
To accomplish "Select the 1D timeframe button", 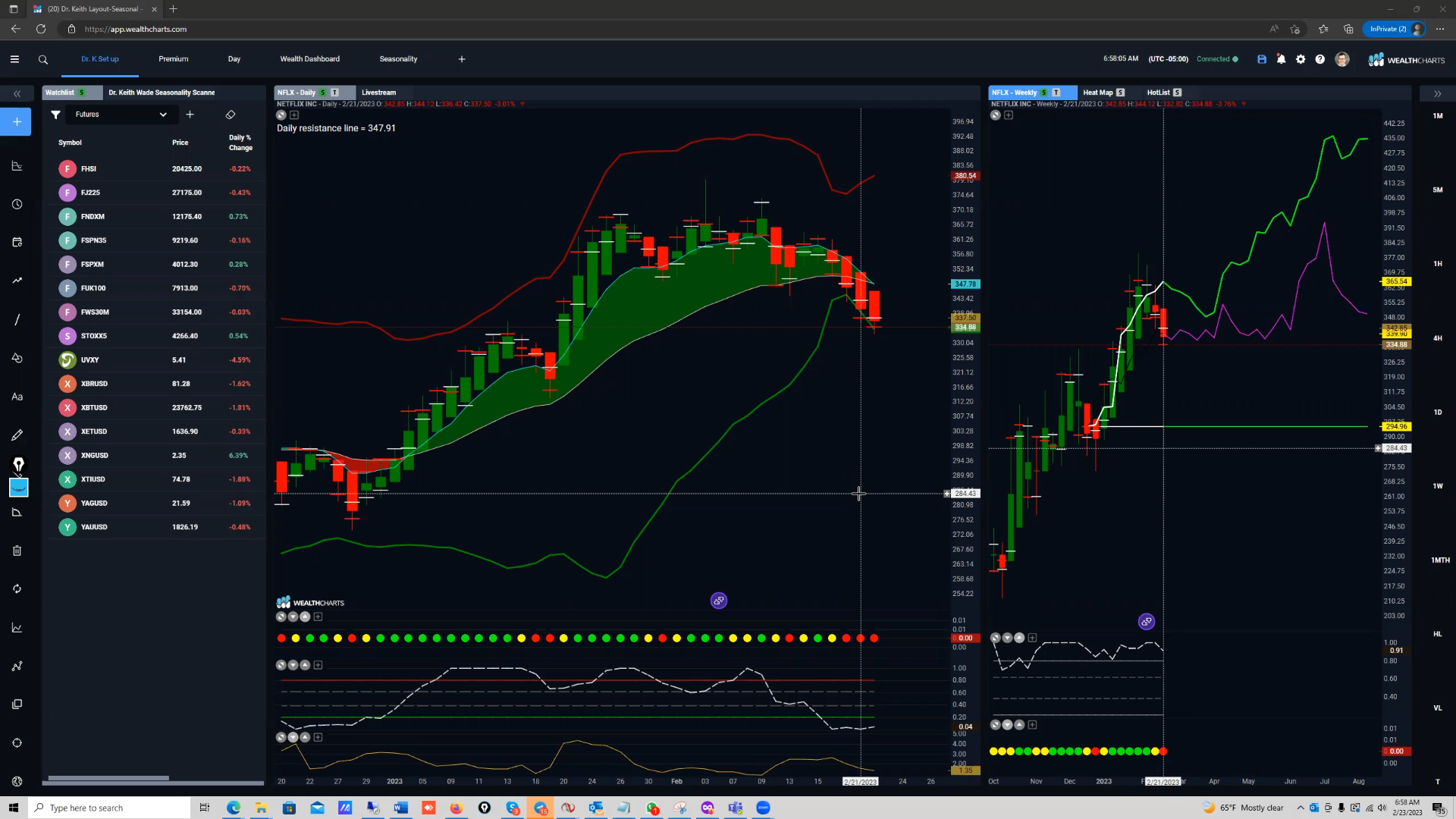I will pos(1438,413).
